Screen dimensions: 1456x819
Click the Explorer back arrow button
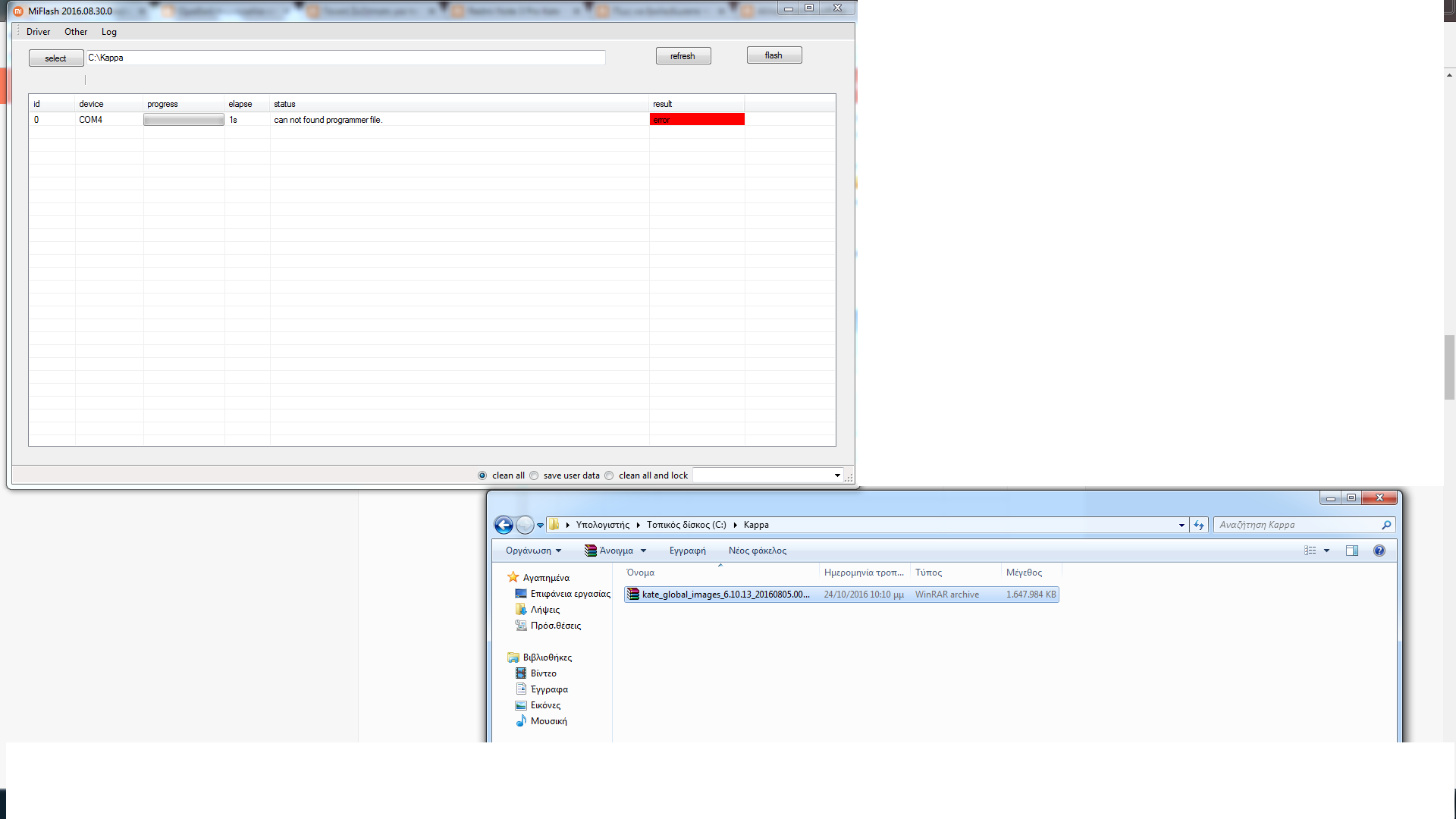coord(504,525)
